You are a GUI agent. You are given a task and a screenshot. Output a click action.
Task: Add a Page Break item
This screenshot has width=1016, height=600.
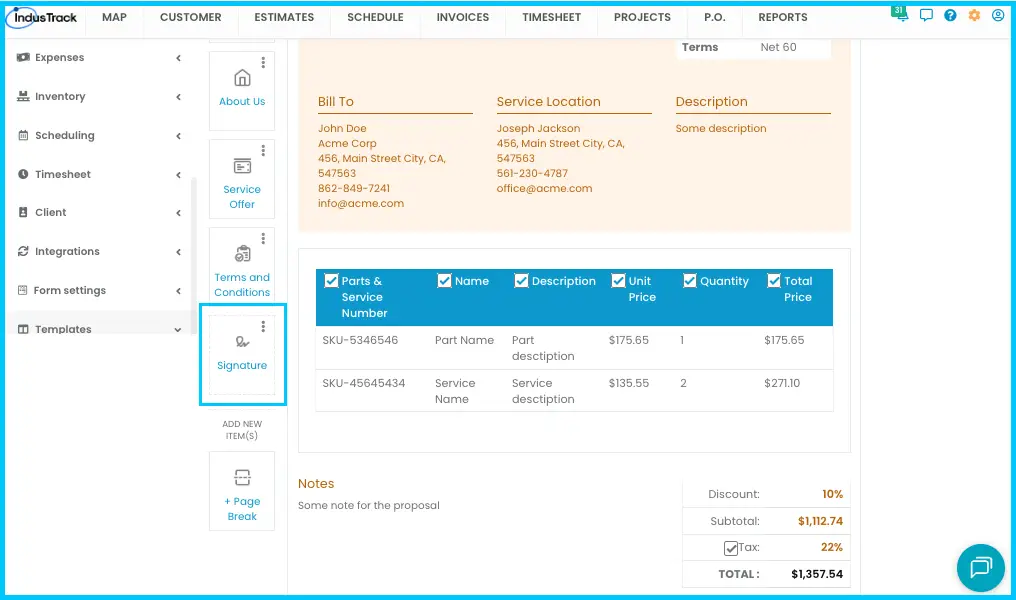coord(242,491)
